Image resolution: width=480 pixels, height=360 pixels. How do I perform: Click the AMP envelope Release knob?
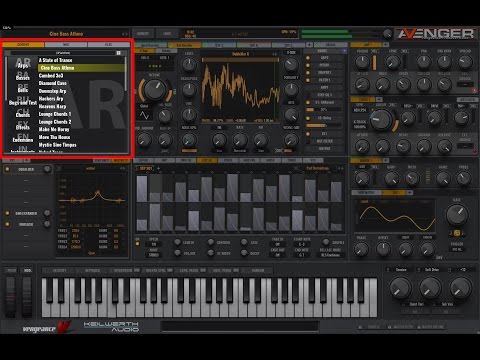point(444,84)
